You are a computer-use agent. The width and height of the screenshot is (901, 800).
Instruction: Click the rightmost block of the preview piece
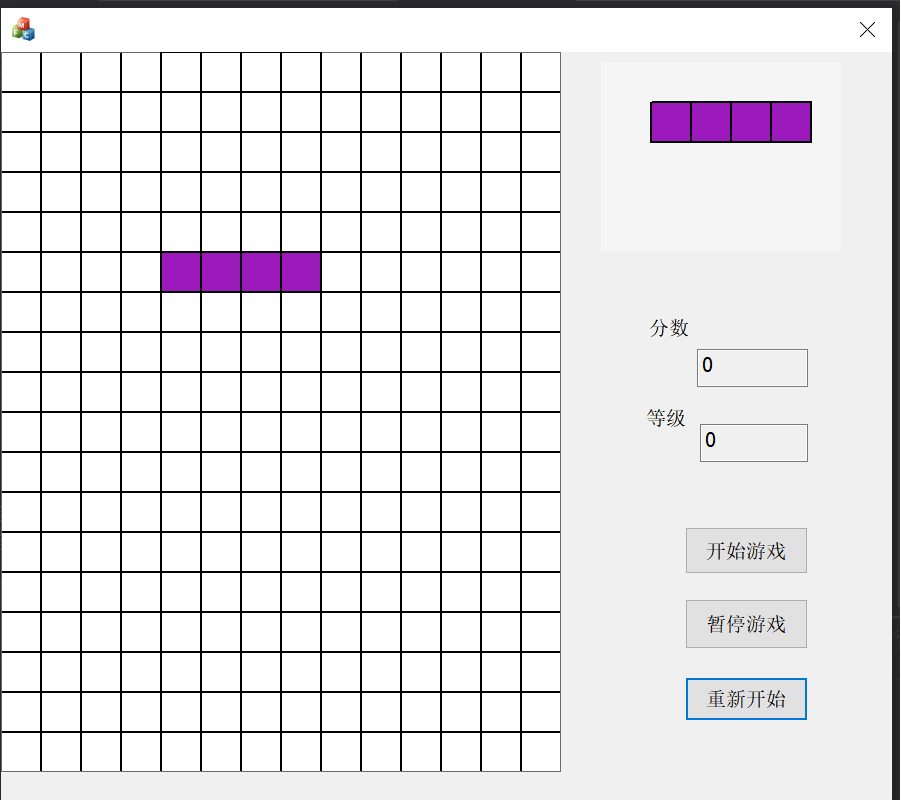point(790,120)
